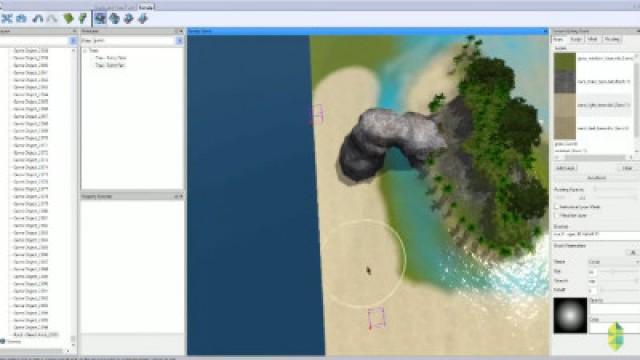
Task: Click the blue crossed-tools icon in toolbar
Action: [x=7, y=18]
